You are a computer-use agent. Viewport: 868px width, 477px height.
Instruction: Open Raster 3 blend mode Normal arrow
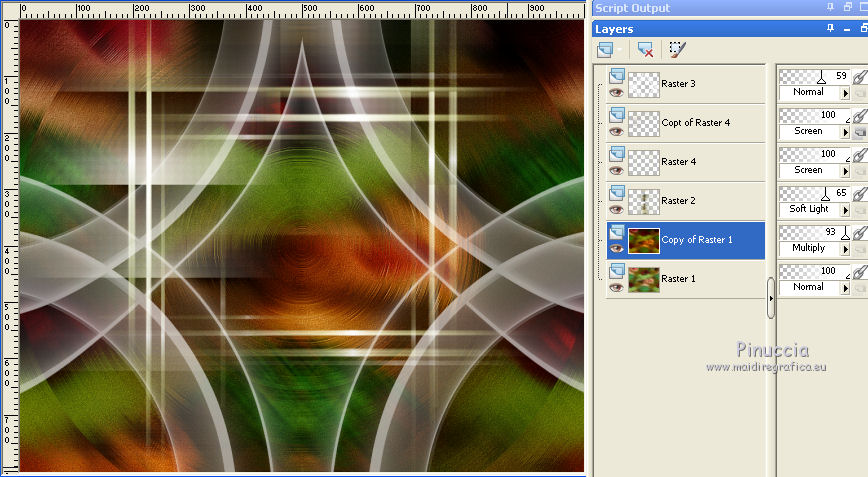(x=845, y=94)
